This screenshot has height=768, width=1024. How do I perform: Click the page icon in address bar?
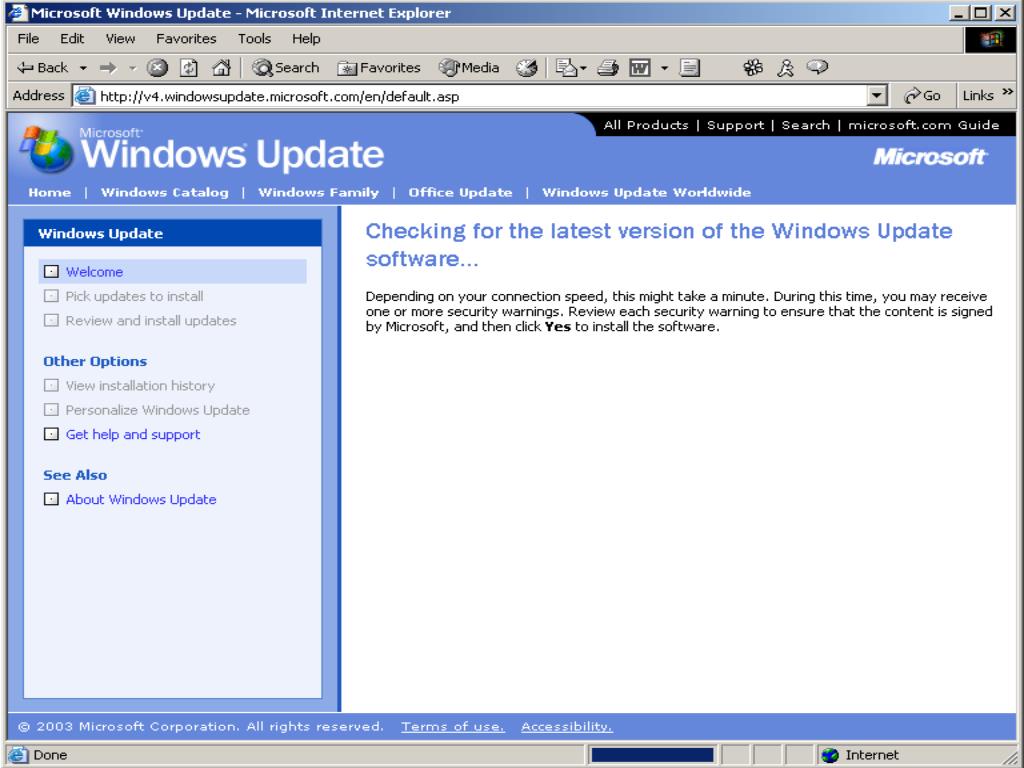(x=84, y=96)
